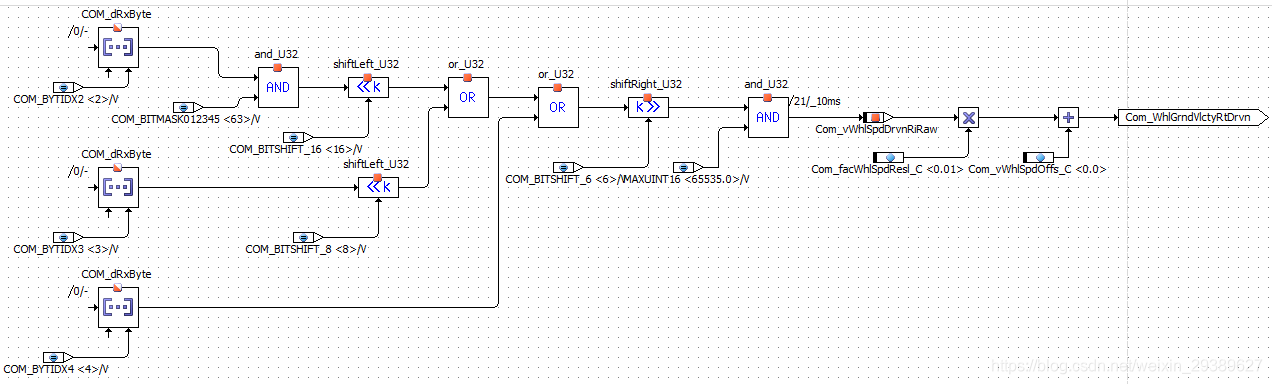Click the 'or_U32' title above the first OR
Viewport: 1272px width, 384px height.
point(467,64)
